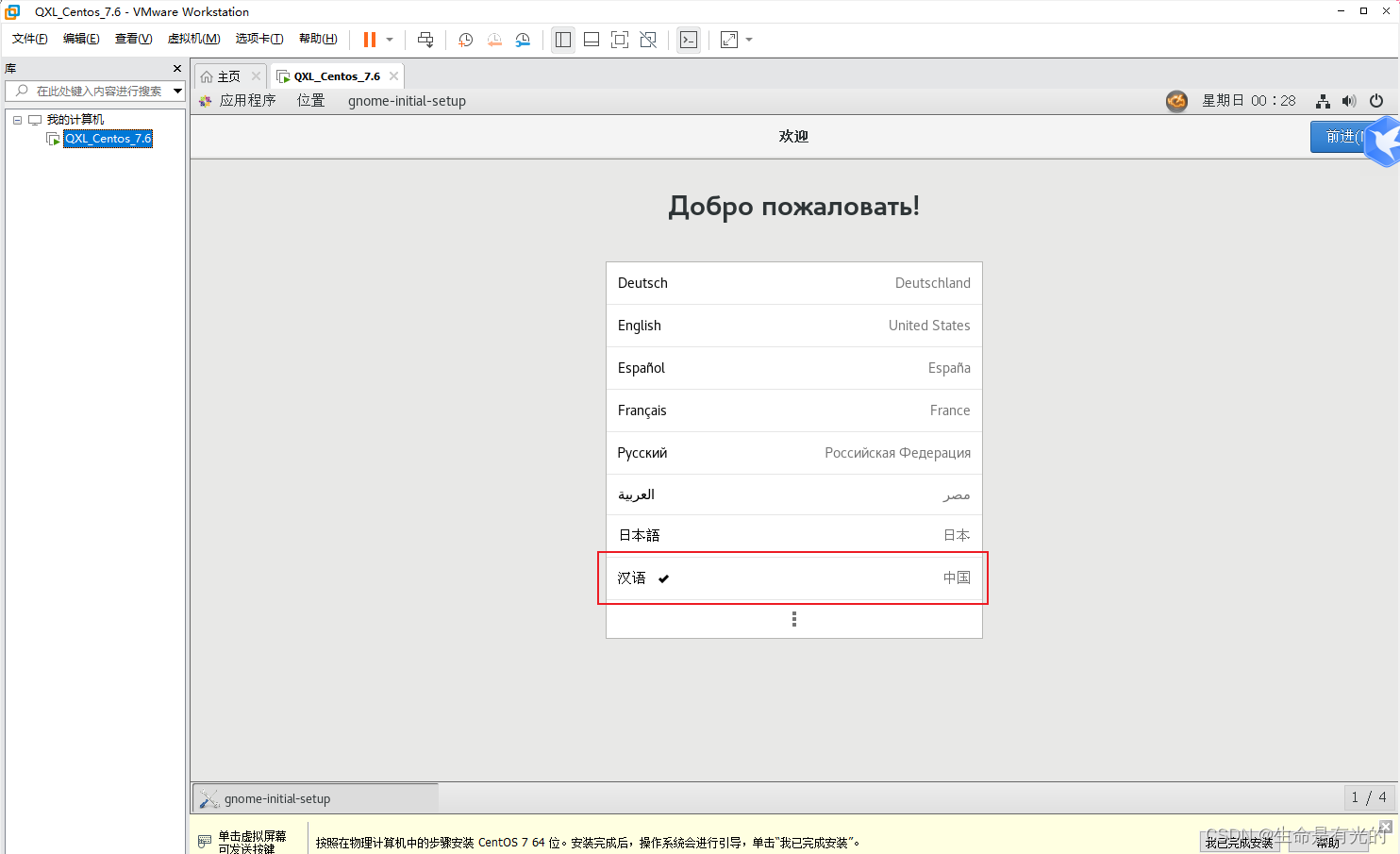Viewport: 1400px width, 854px height.
Task: Select Deutsch language row
Action: click(x=794, y=283)
